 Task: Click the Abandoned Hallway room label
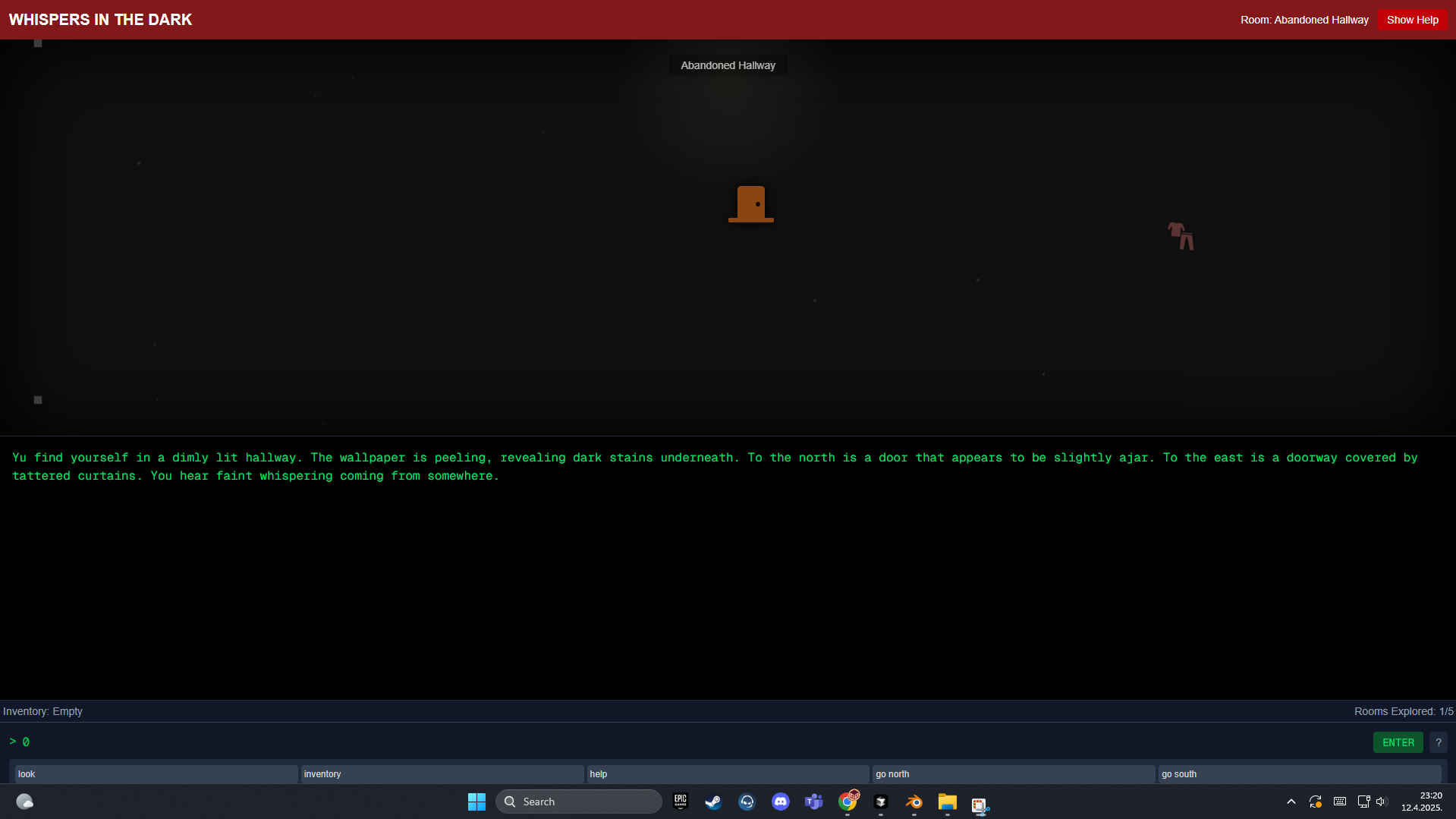point(728,65)
